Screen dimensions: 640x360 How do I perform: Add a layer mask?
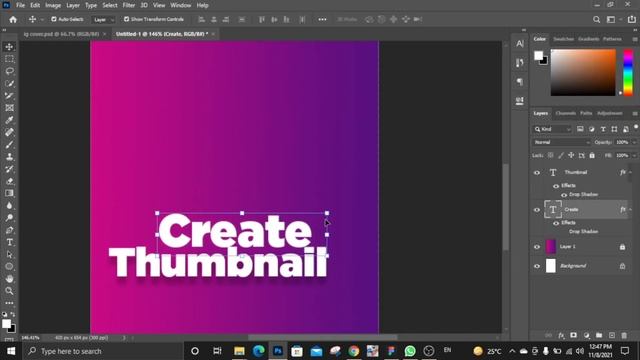[x=573, y=336]
